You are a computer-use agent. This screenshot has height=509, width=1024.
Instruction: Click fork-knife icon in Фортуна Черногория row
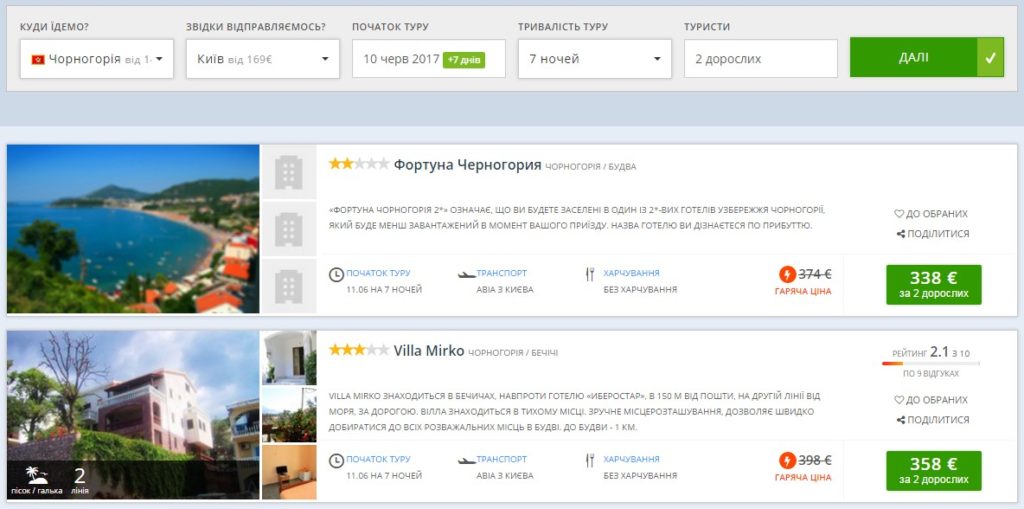coord(590,275)
